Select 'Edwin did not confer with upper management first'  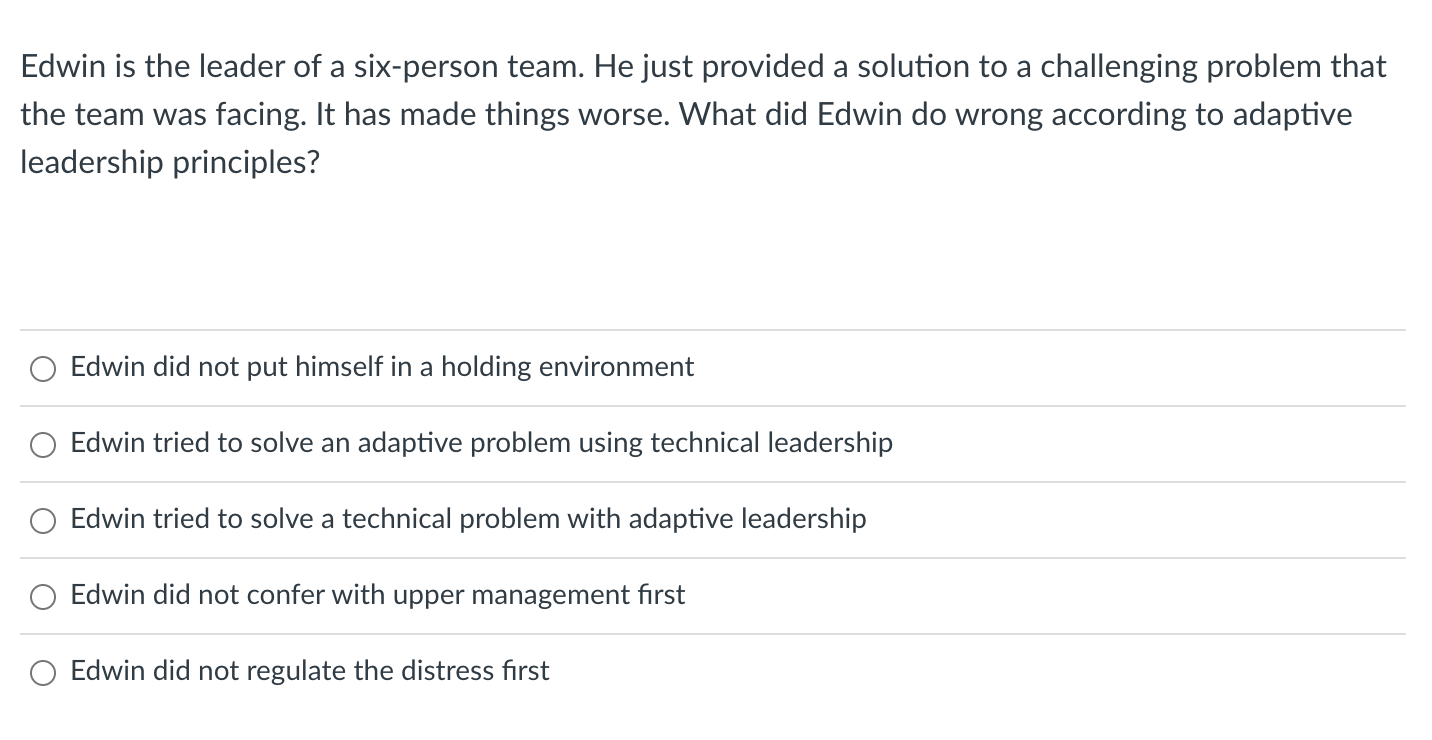pyautogui.click(x=42, y=596)
